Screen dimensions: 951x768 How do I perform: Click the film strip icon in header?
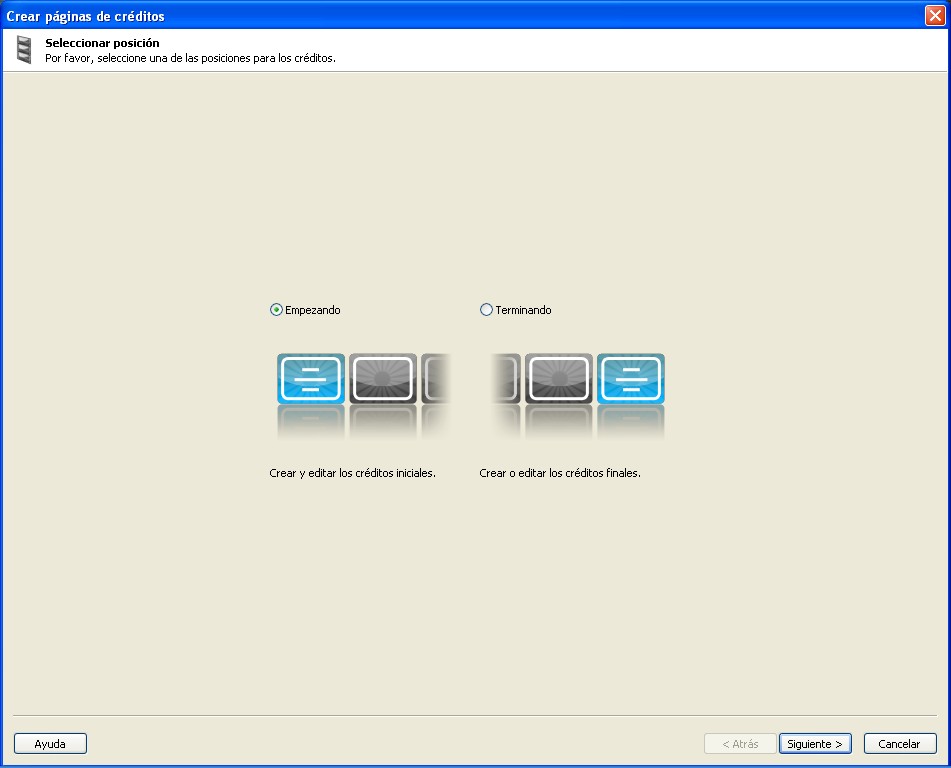click(24, 50)
